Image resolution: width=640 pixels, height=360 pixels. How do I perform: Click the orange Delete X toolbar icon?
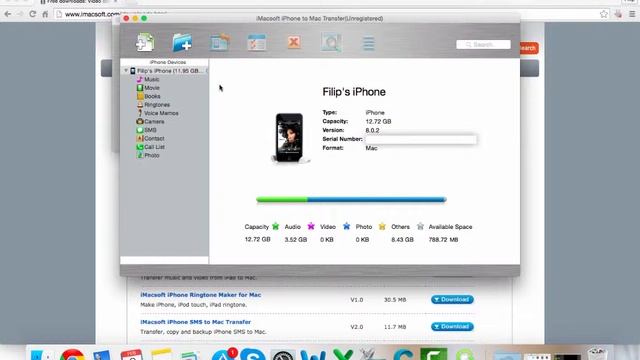[x=294, y=42]
